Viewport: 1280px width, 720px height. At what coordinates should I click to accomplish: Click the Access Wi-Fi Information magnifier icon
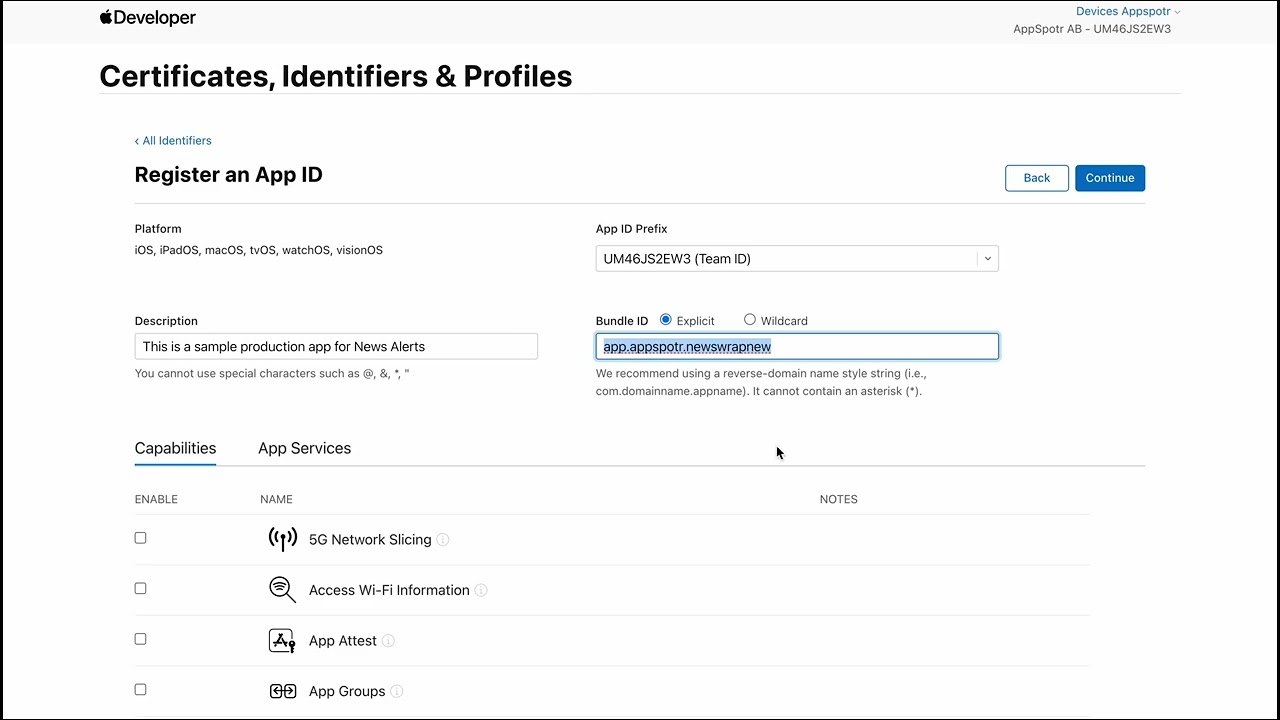pos(283,590)
